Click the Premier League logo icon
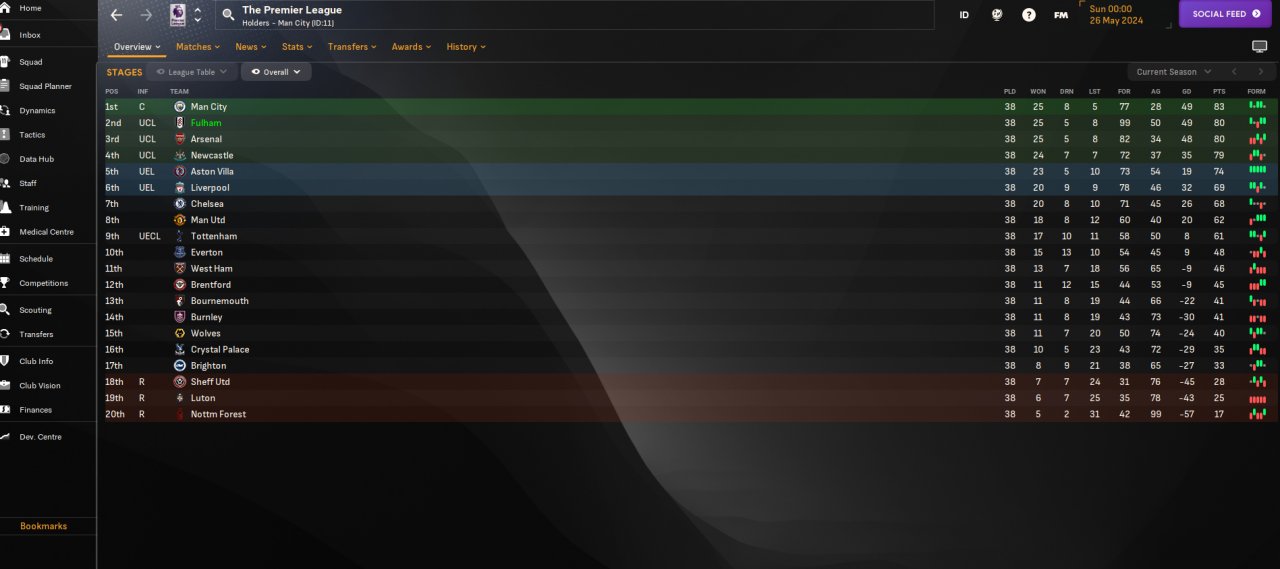 (x=177, y=14)
